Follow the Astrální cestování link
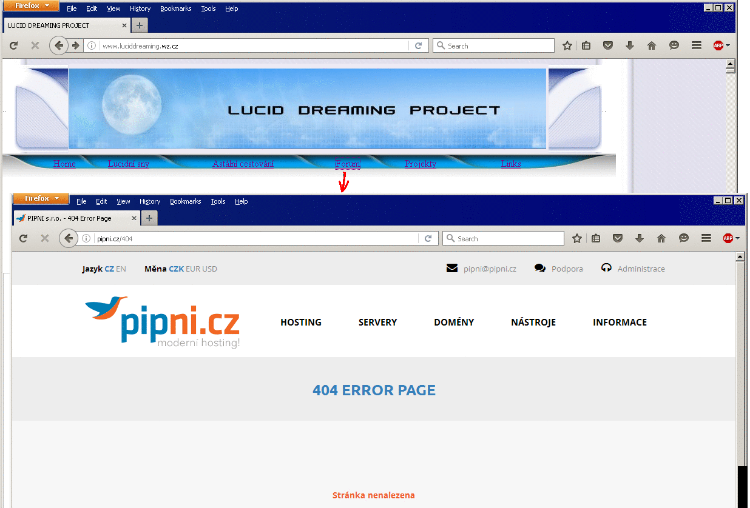The image size is (750, 508). coord(243,164)
